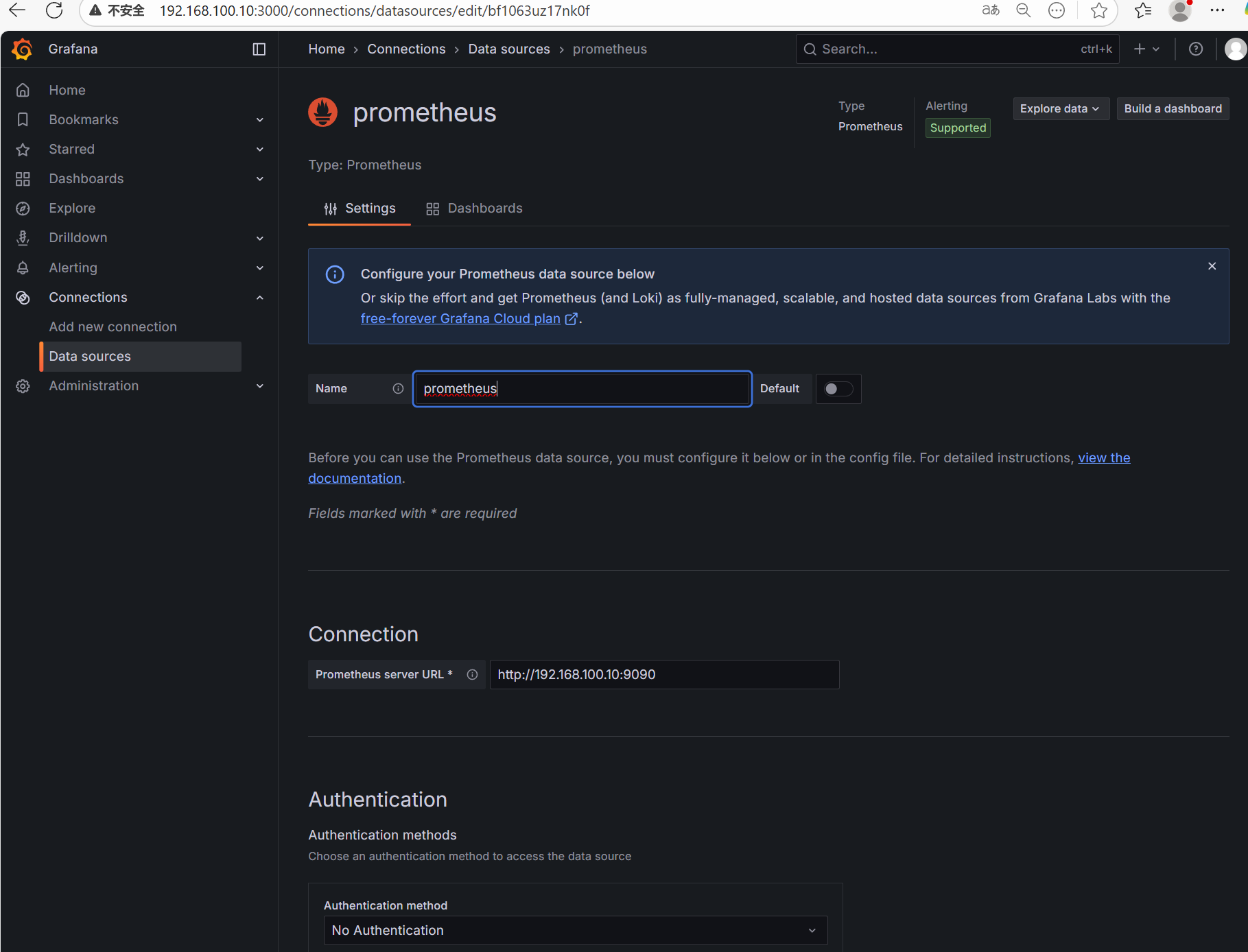Click the Grafana Search box
1248x952 pixels.
click(x=957, y=49)
